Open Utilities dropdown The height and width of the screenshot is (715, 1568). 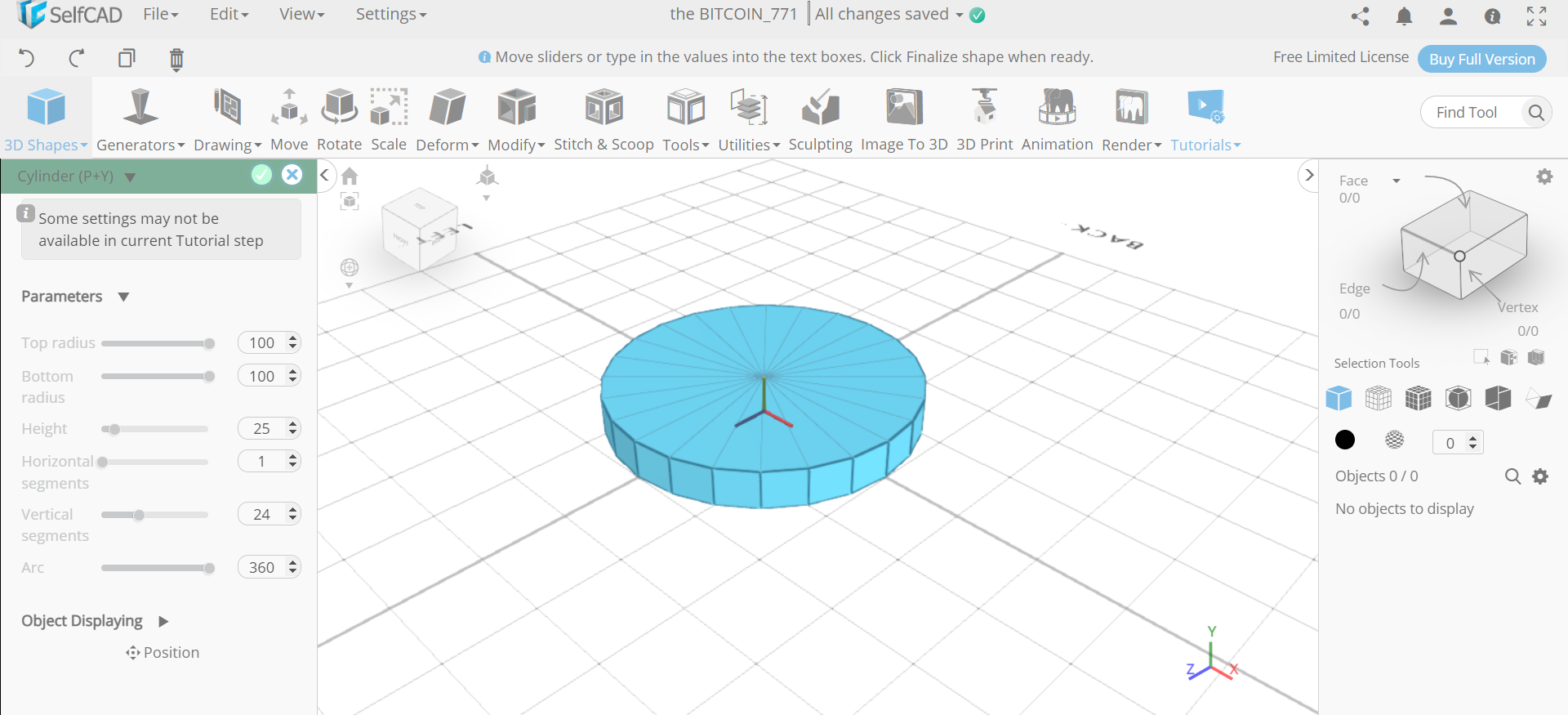click(749, 120)
